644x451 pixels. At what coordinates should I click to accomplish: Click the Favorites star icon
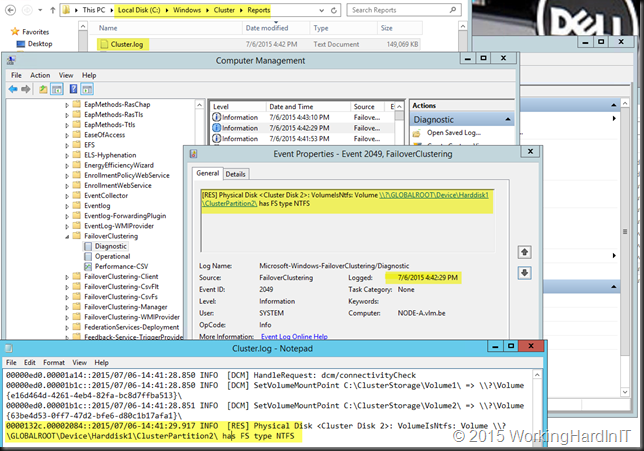tap(15, 31)
